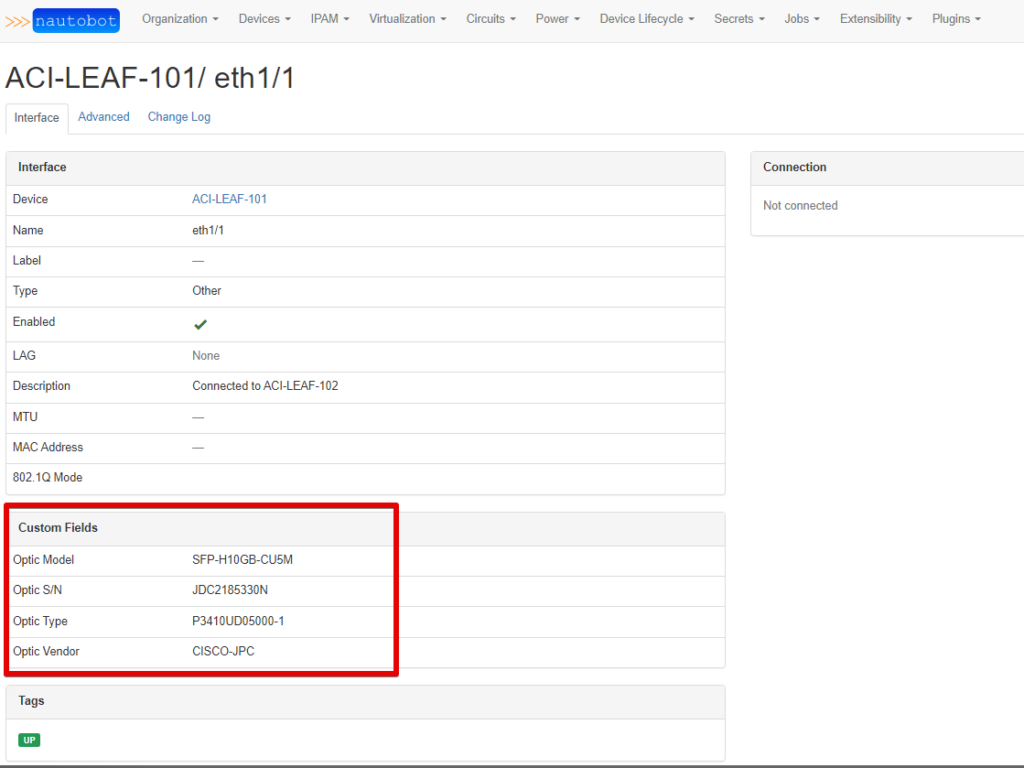The height and width of the screenshot is (768, 1024).
Task: Open the Organization menu
Action: click(180, 19)
